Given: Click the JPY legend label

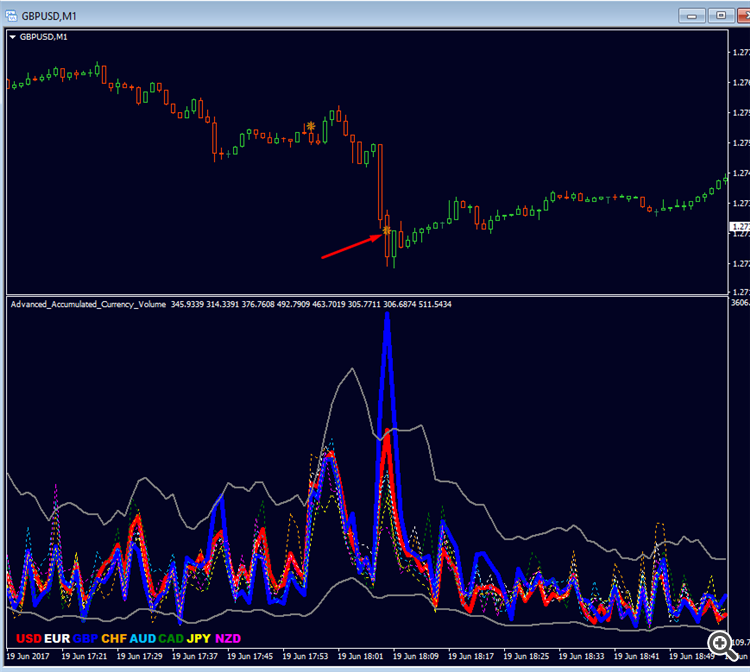Looking at the screenshot, I should click(199, 639).
